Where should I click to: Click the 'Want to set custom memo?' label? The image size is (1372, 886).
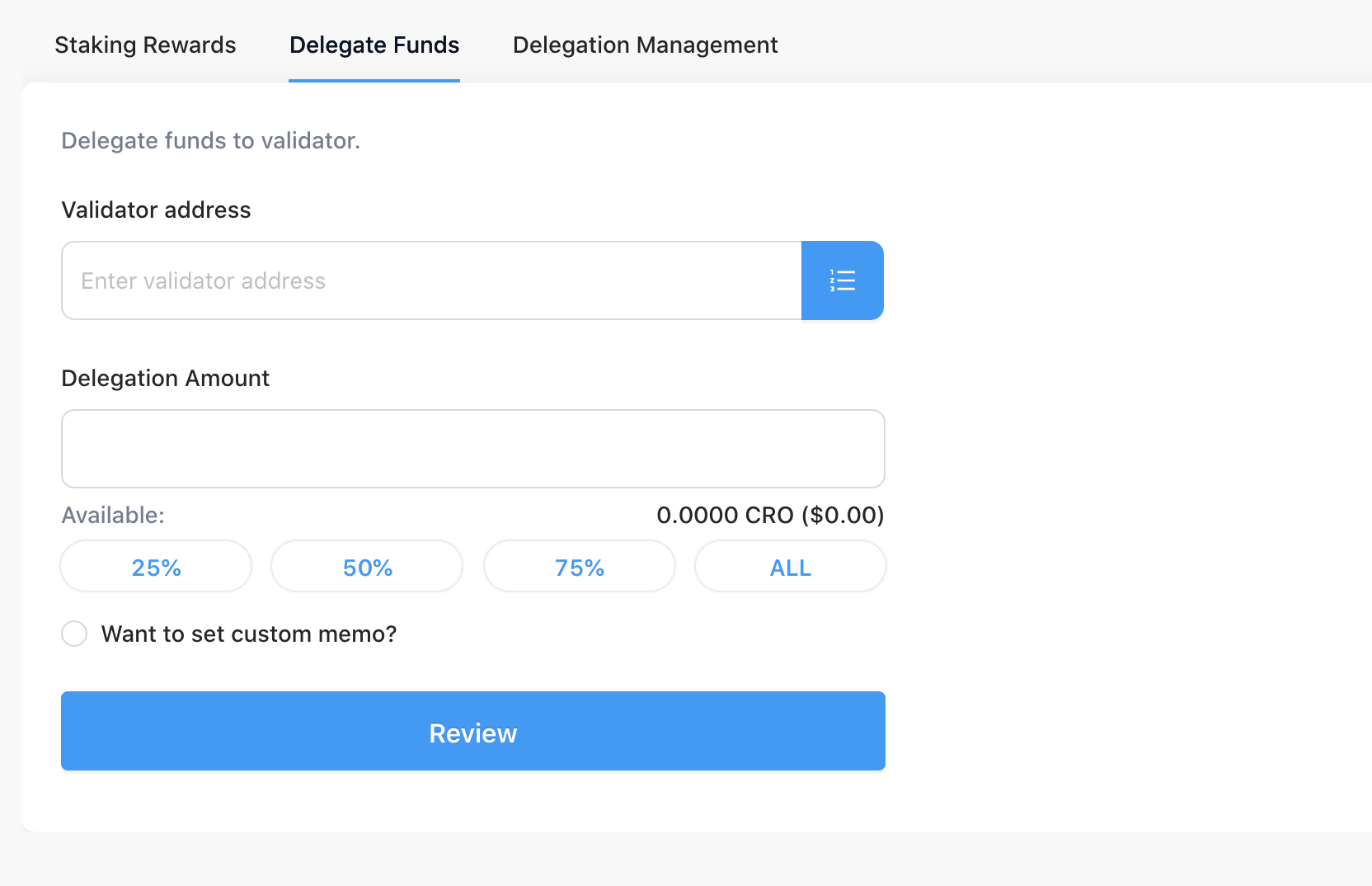pyautogui.click(x=248, y=634)
